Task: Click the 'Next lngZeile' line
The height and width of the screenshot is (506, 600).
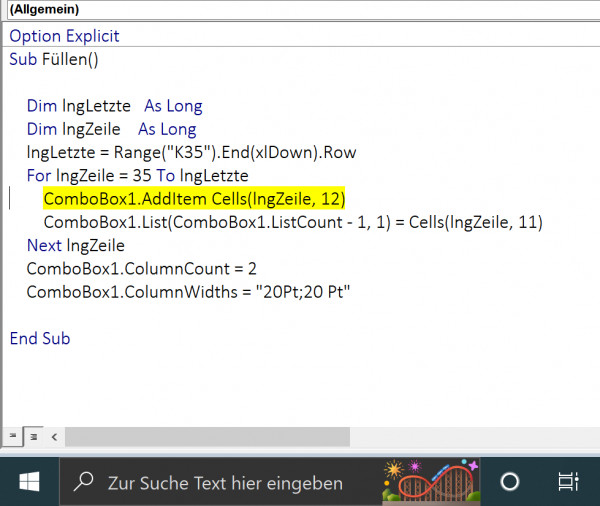Action: pos(75,245)
